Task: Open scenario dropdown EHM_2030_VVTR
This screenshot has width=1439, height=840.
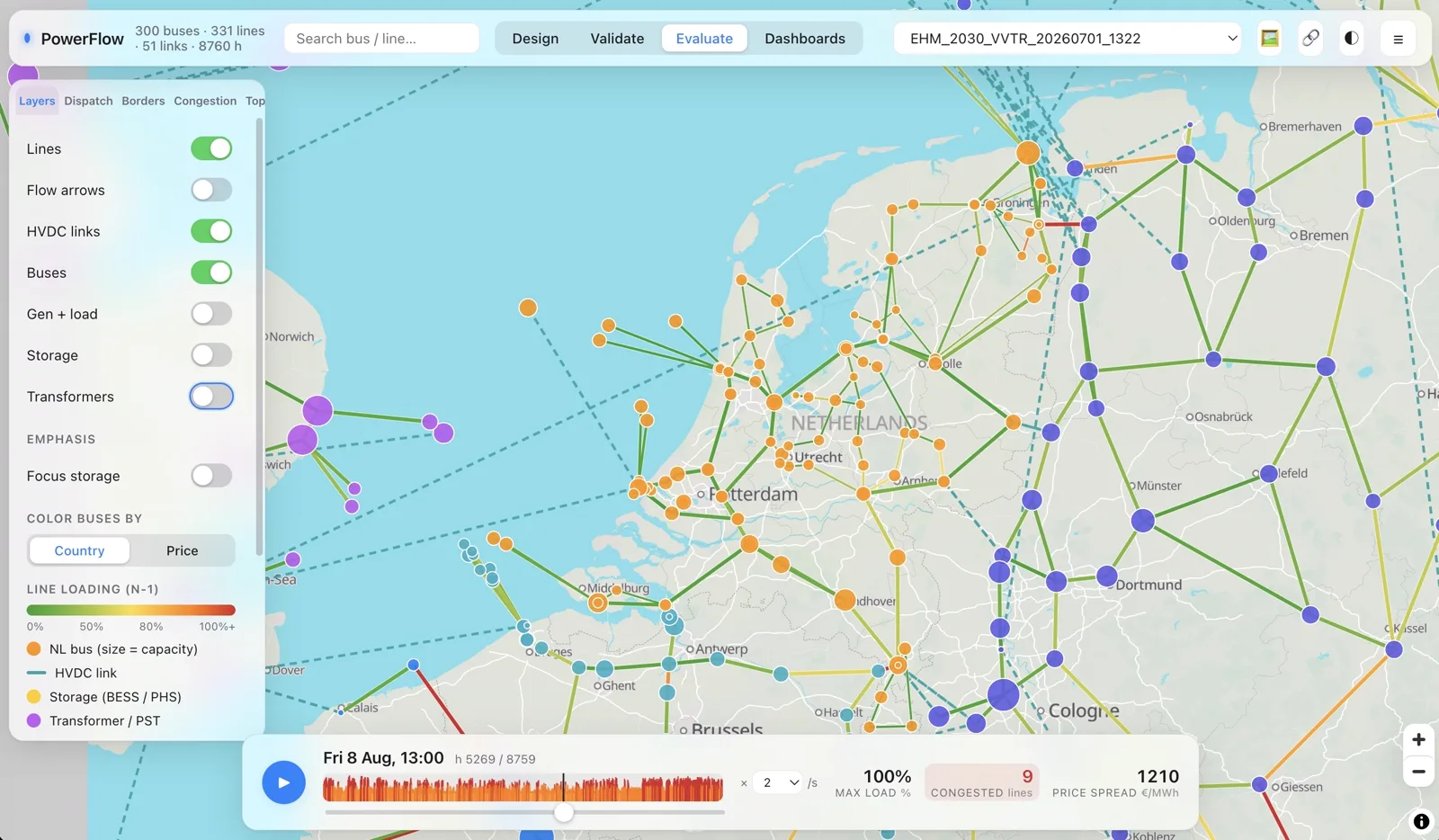Action: [1068, 39]
